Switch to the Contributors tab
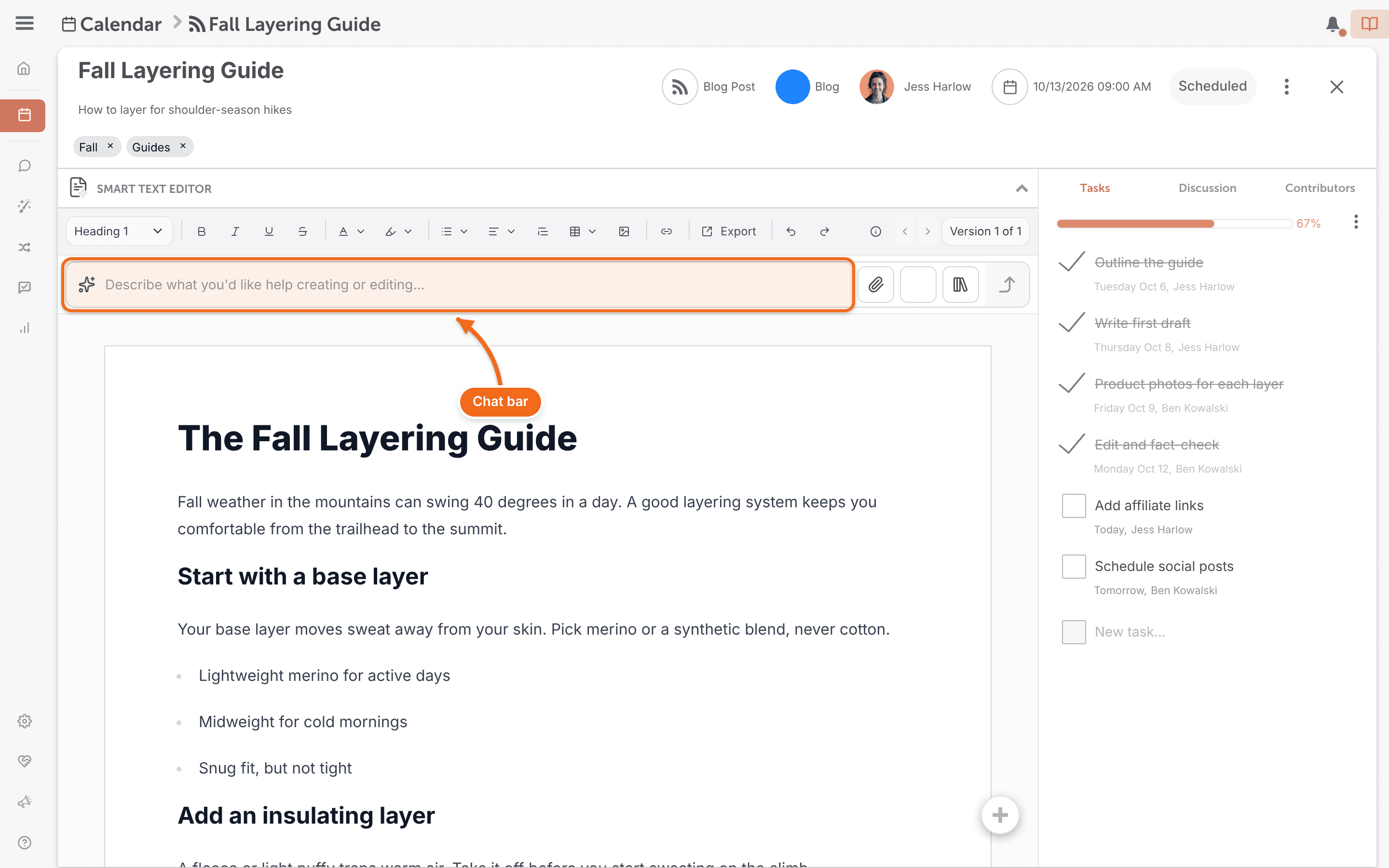Screen dimensions: 1389x868 (x=1320, y=188)
